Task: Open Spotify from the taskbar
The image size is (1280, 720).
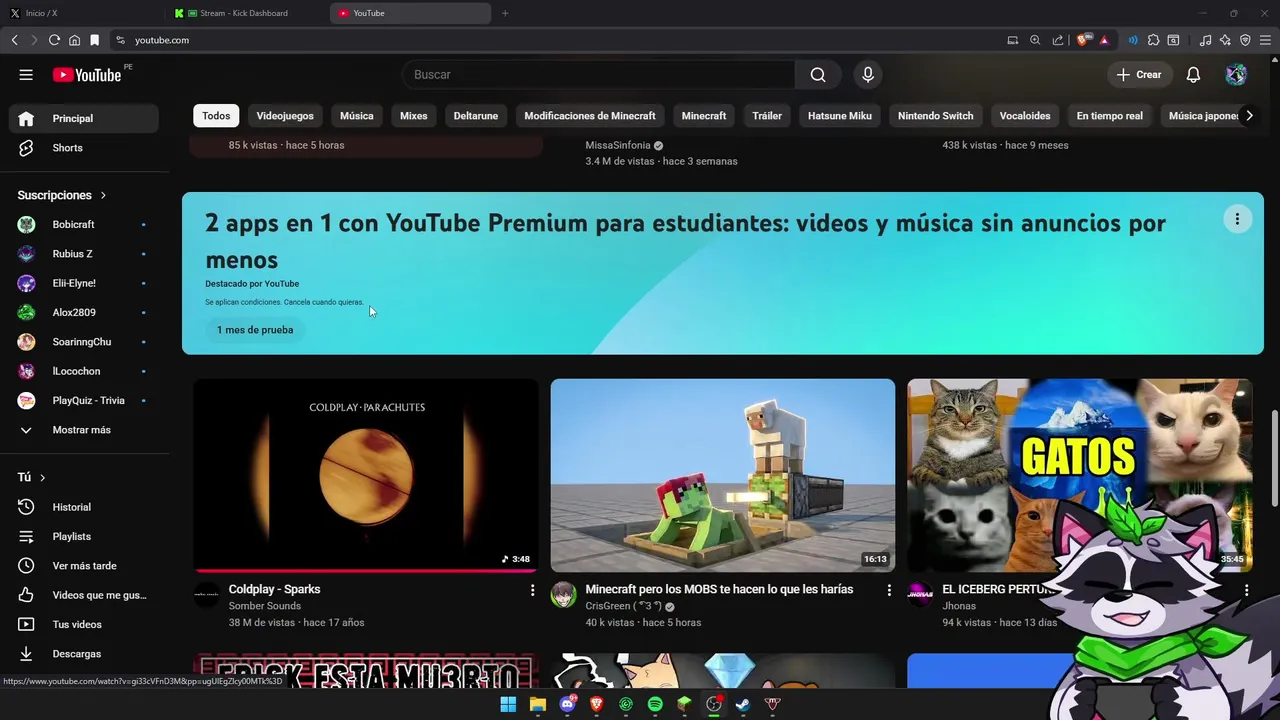Action: pos(655,704)
